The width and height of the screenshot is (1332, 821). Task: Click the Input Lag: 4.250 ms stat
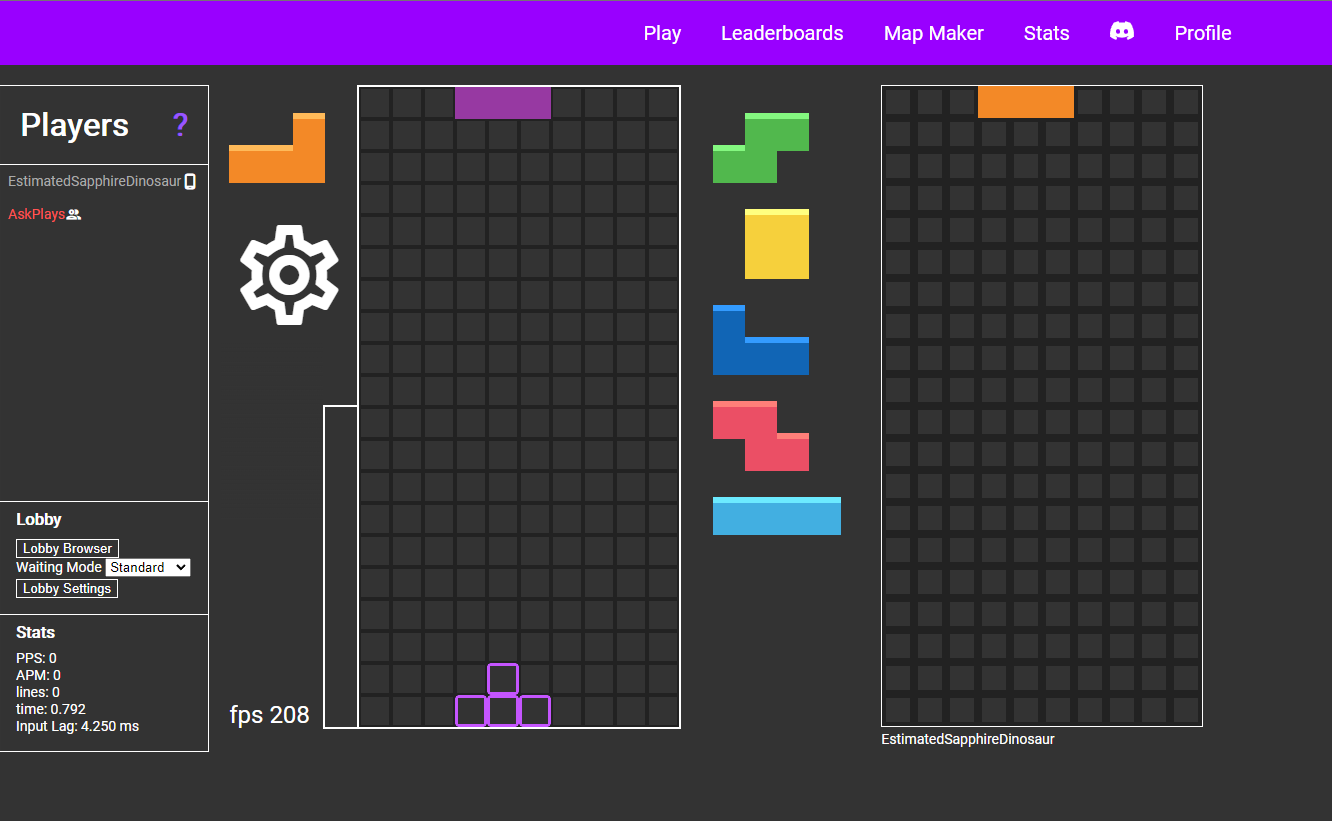[x=78, y=726]
